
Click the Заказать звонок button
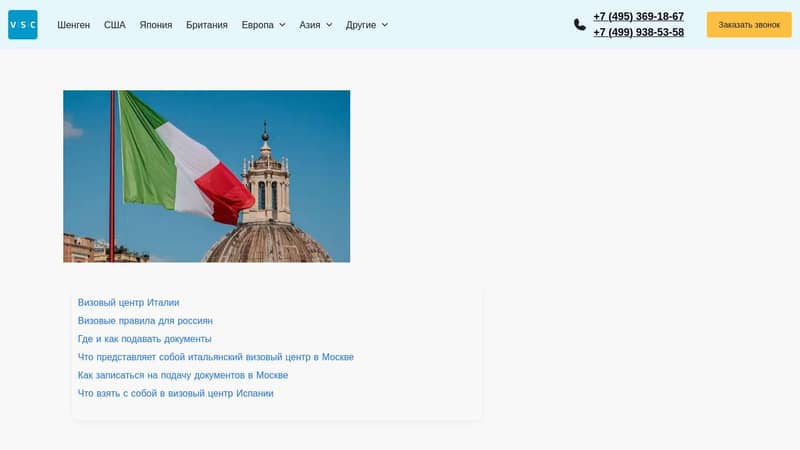click(749, 24)
